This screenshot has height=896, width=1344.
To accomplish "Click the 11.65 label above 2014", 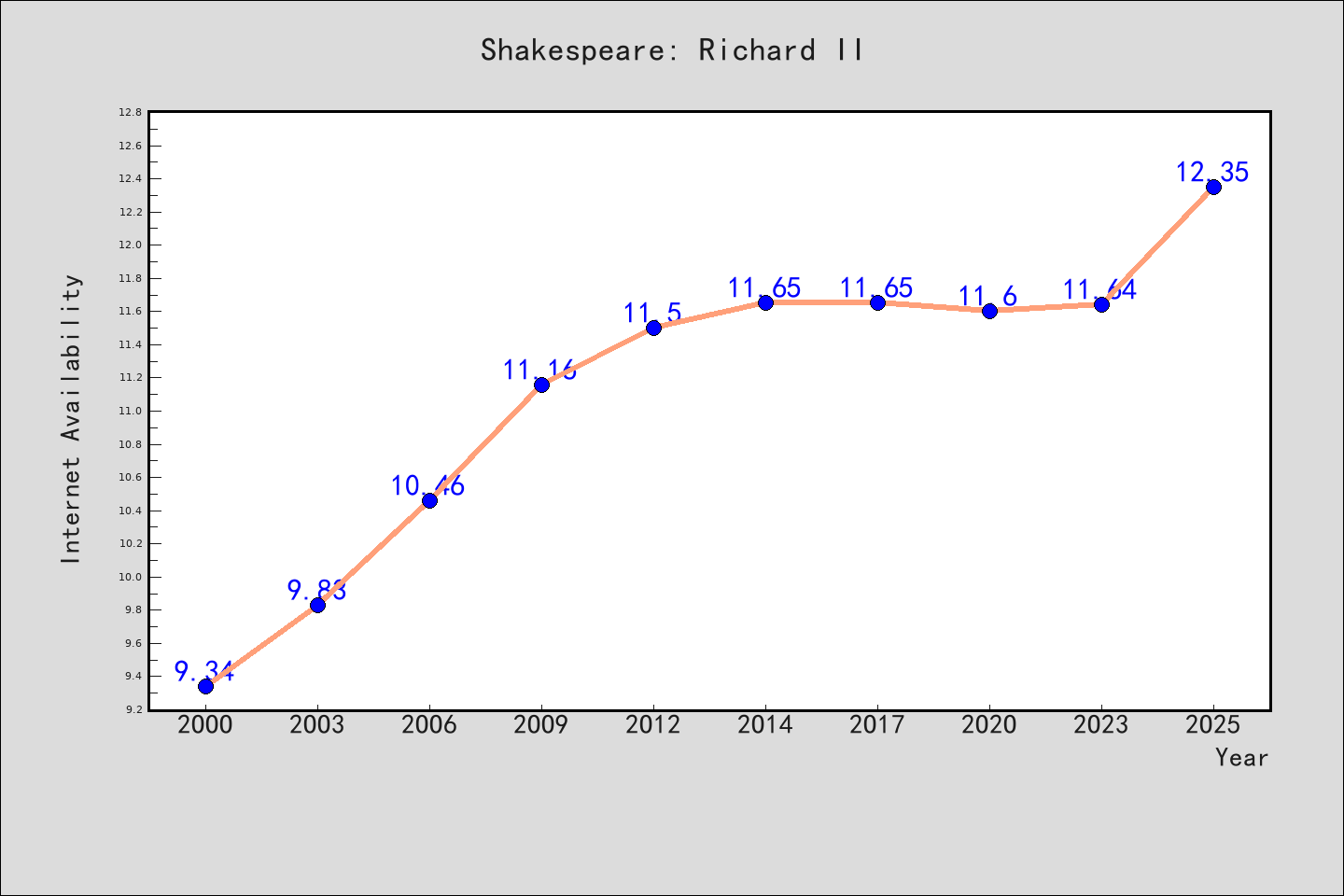I will (x=763, y=287).
